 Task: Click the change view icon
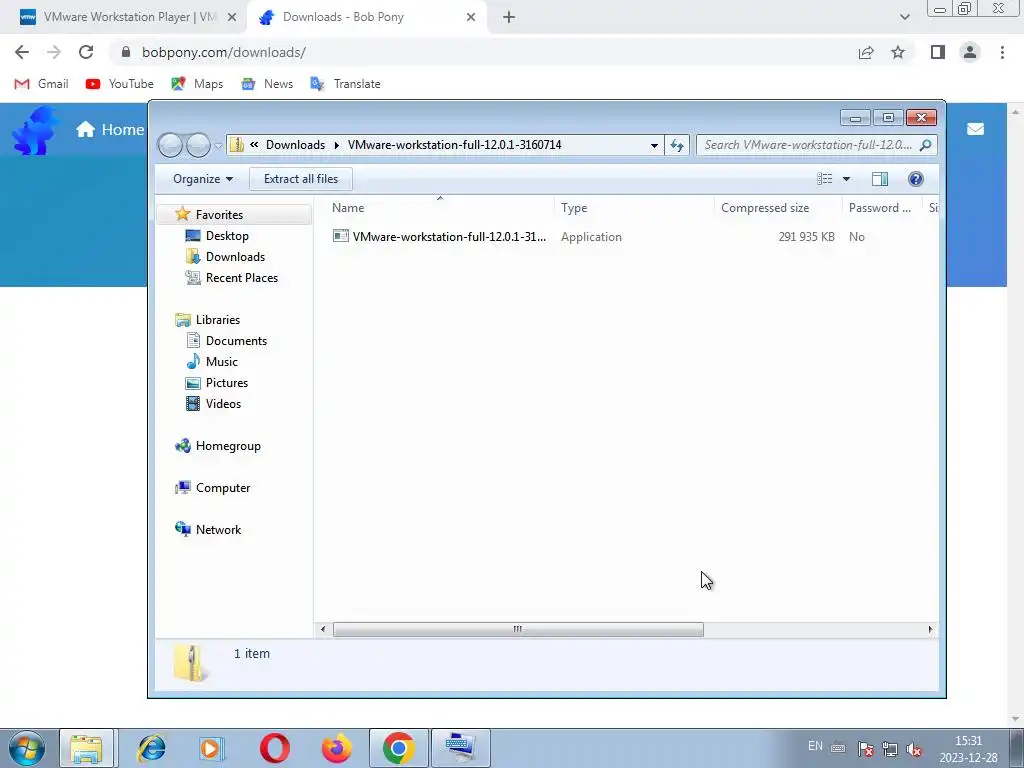(x=825, y=179)
